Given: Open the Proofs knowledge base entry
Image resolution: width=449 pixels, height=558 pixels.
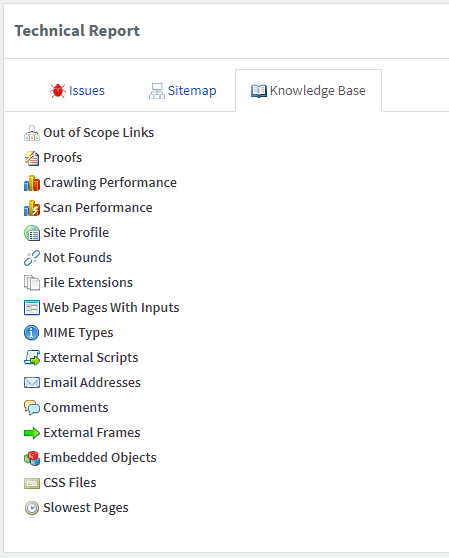Looking at the screenshot, I should point(63,158).
